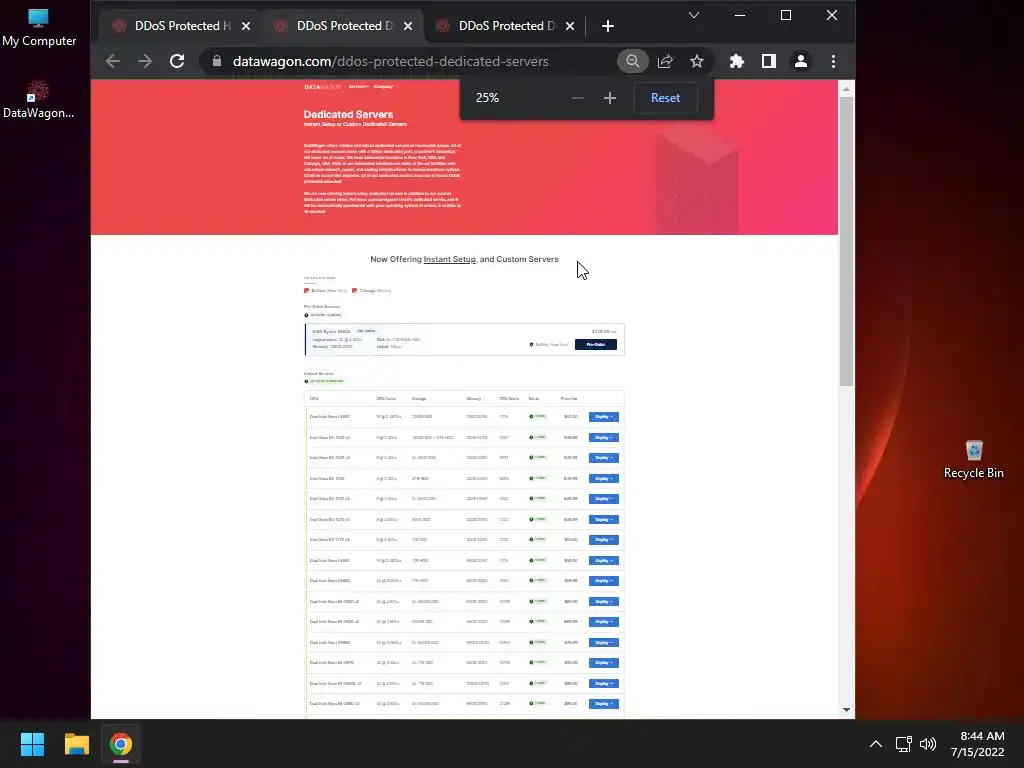Click the Memory column header in the server table

(x=474, y=398)
